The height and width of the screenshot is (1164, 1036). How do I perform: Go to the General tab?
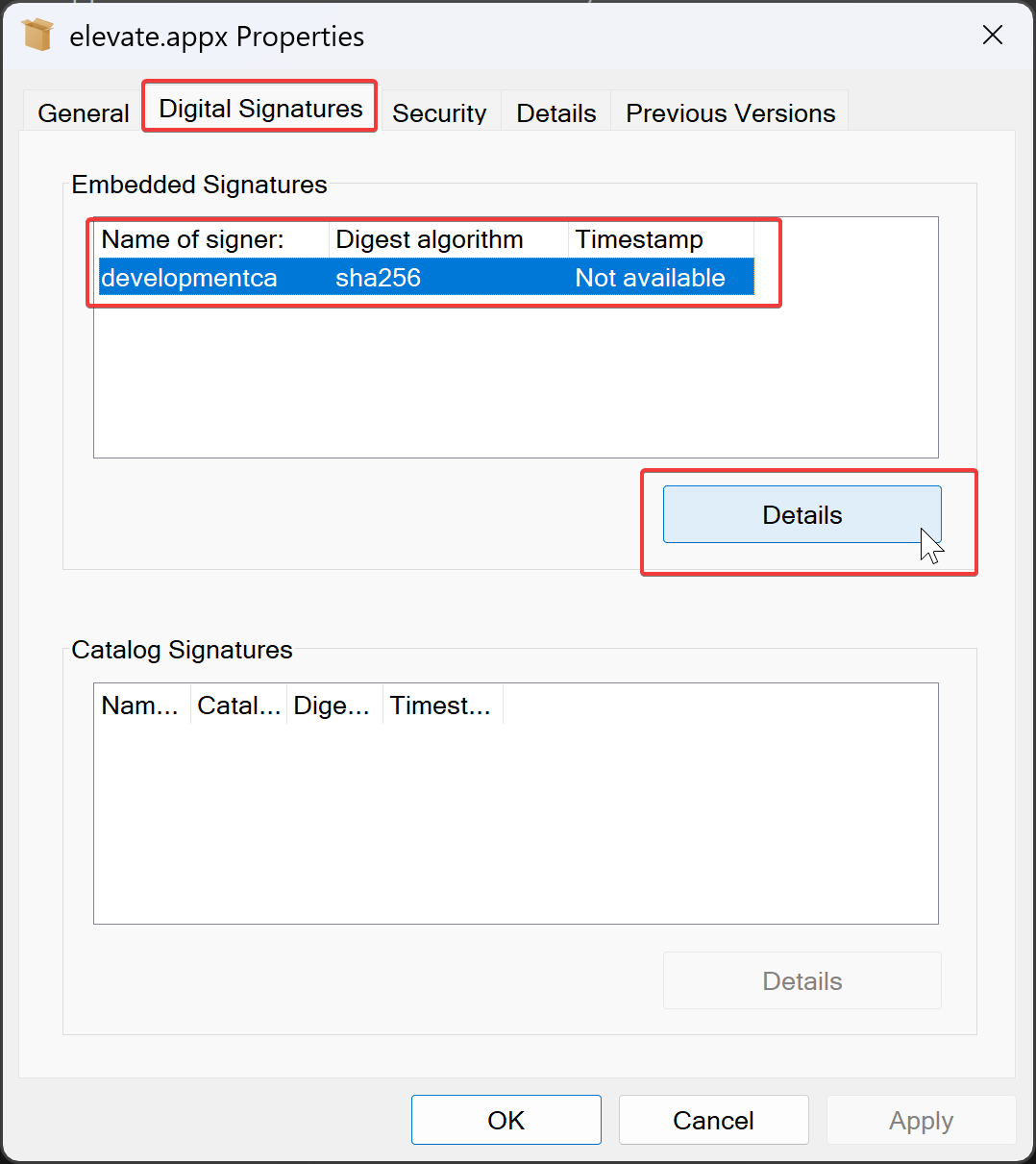click(x=82, y=112)
